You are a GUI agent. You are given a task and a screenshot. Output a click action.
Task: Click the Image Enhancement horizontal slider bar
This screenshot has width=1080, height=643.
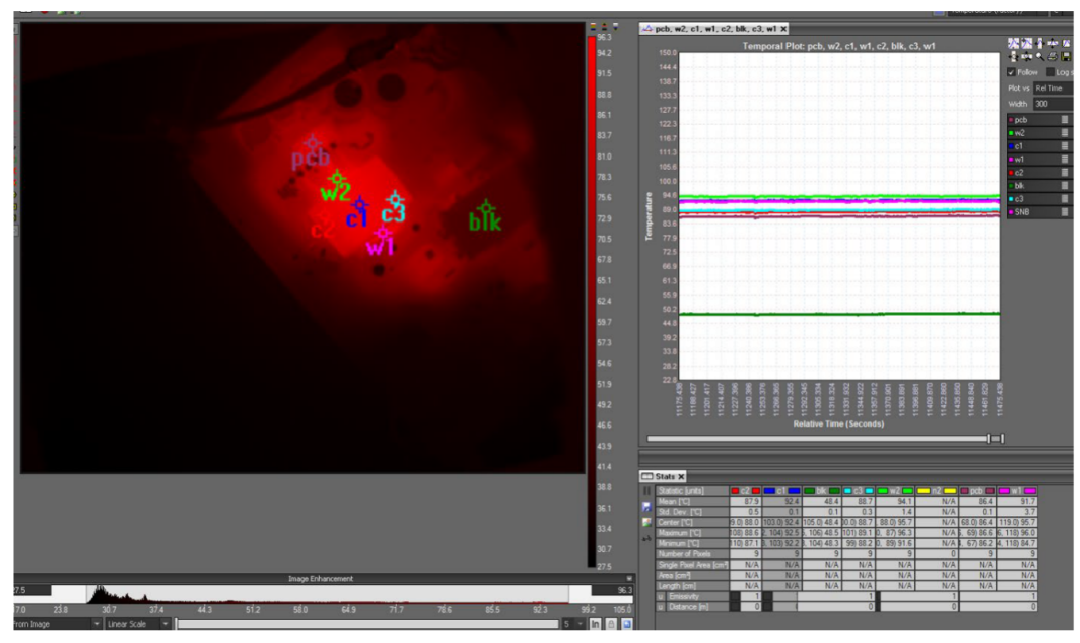coord(367,624)
